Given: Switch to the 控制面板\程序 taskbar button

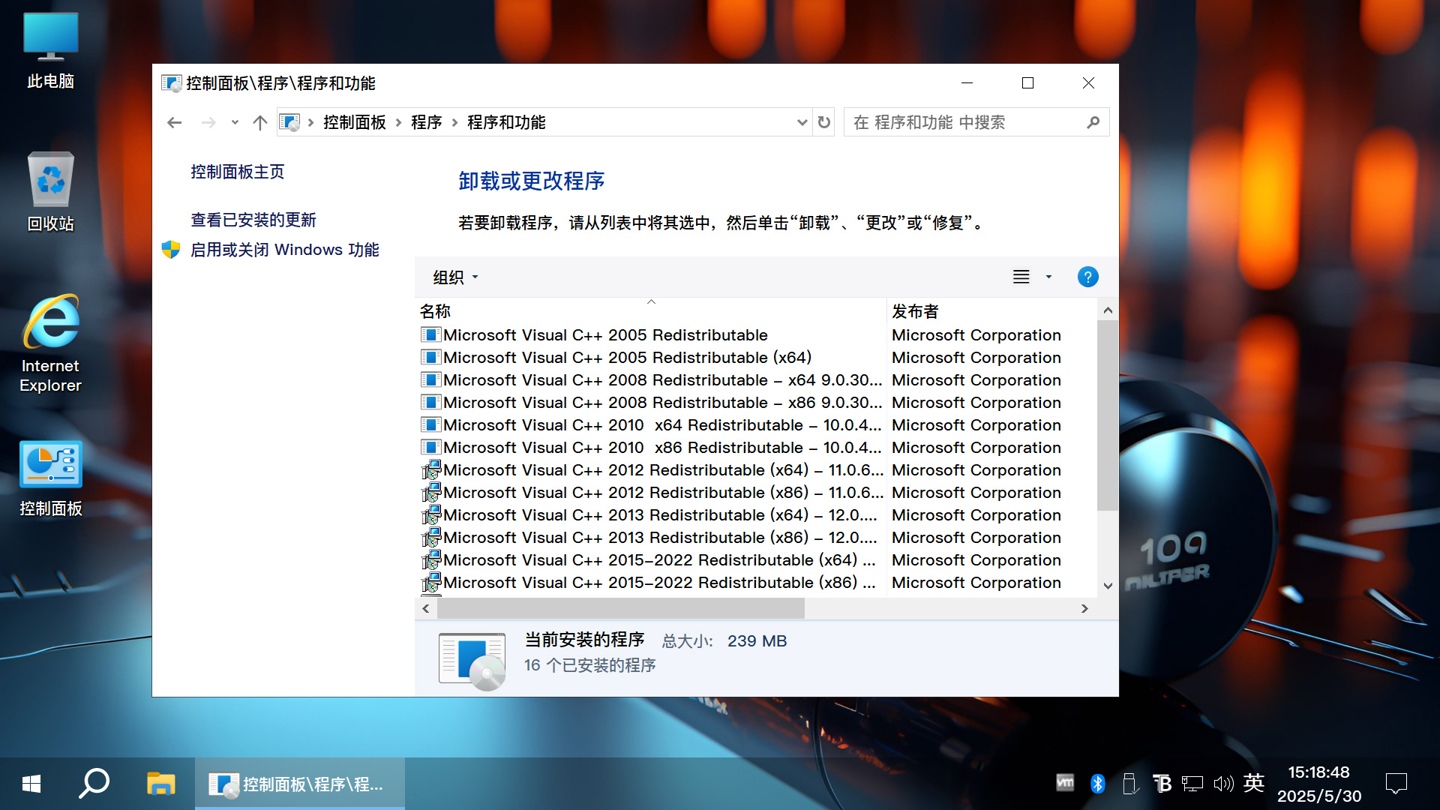Looking at the screenshot, I should 300,784.
